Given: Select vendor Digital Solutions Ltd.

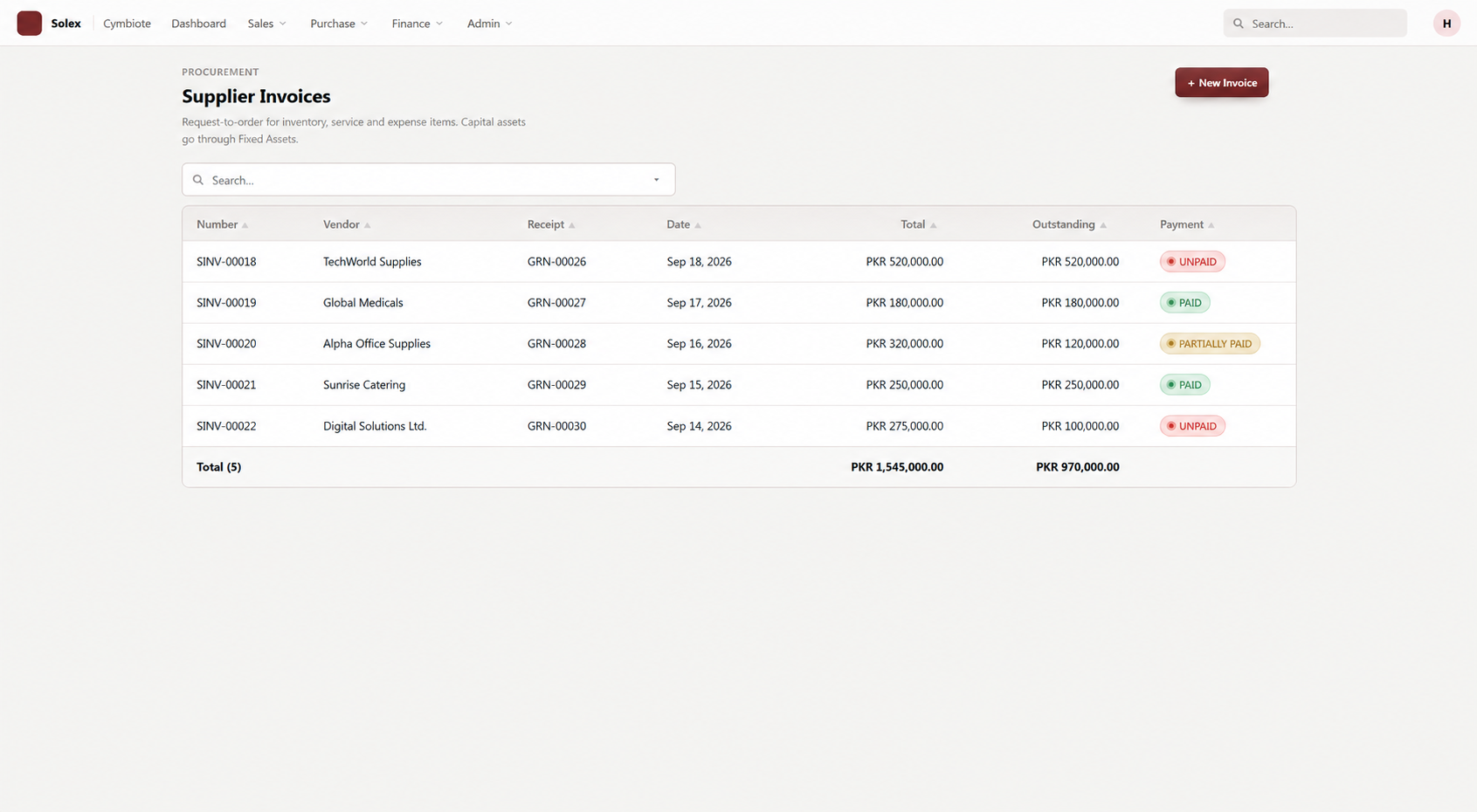Looking at the screenshot, I should (x=375, y=426).
